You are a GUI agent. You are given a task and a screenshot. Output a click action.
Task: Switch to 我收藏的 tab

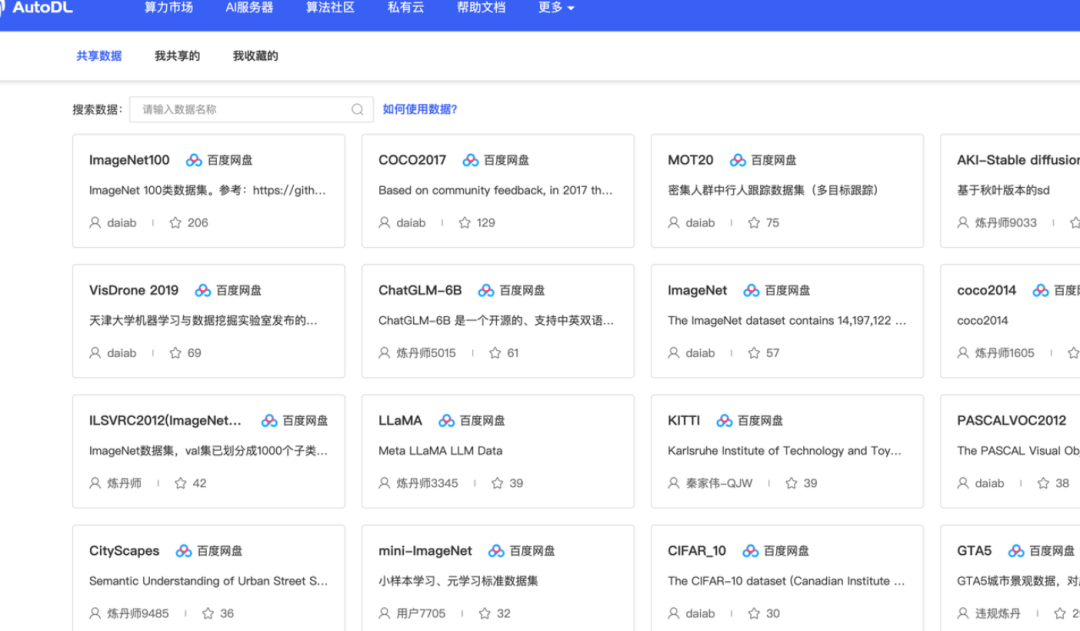click(256, 56)
